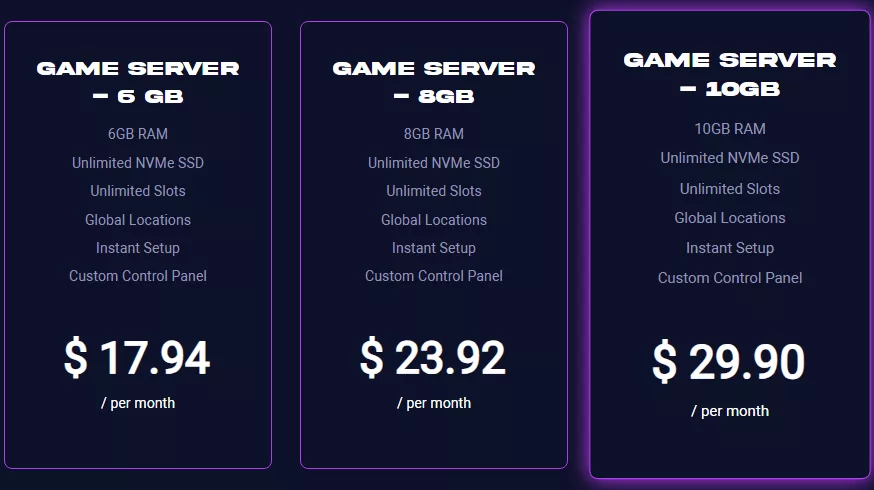Click Unlimited NVMe SSD in the 6 GB card
The height and width of the screenshot is (490, 874).
pos(138,163)
